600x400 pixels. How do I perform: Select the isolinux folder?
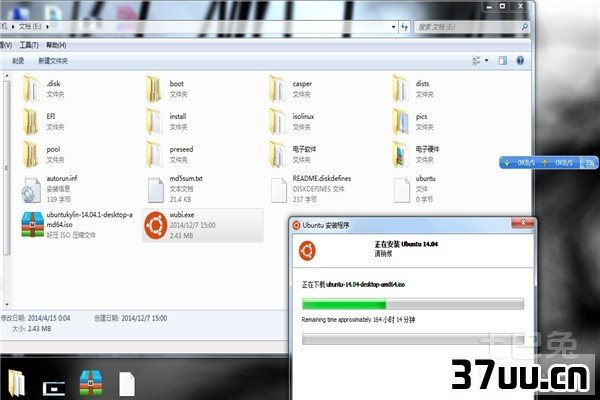[292, 121]
